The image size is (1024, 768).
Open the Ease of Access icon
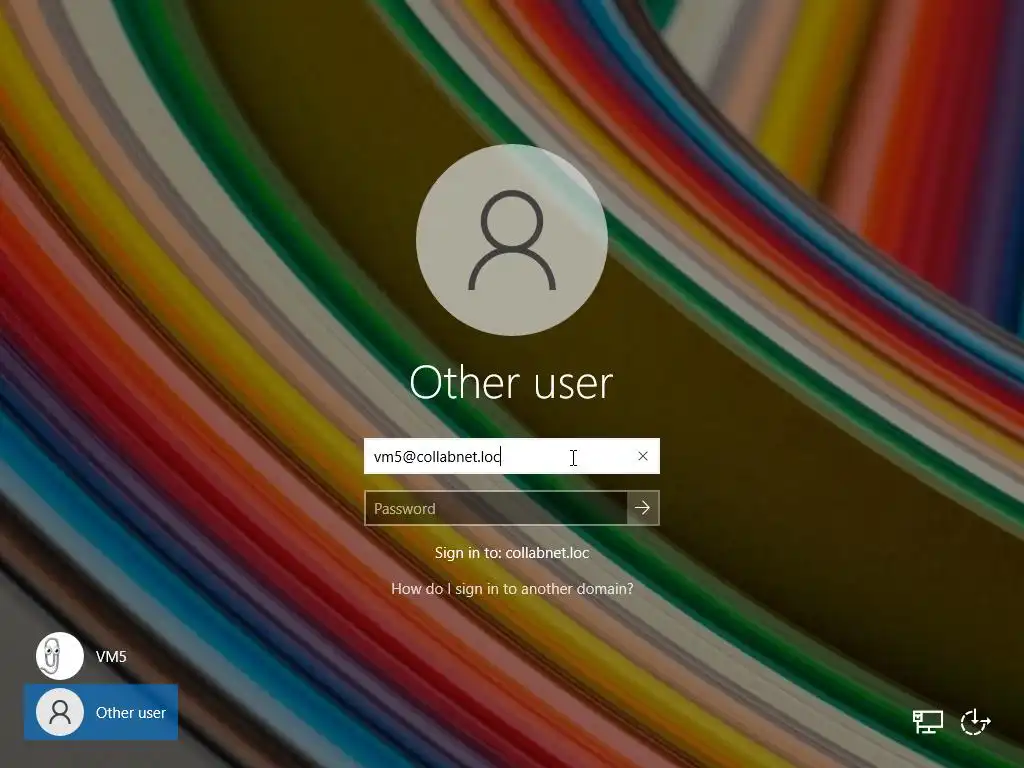976,722
